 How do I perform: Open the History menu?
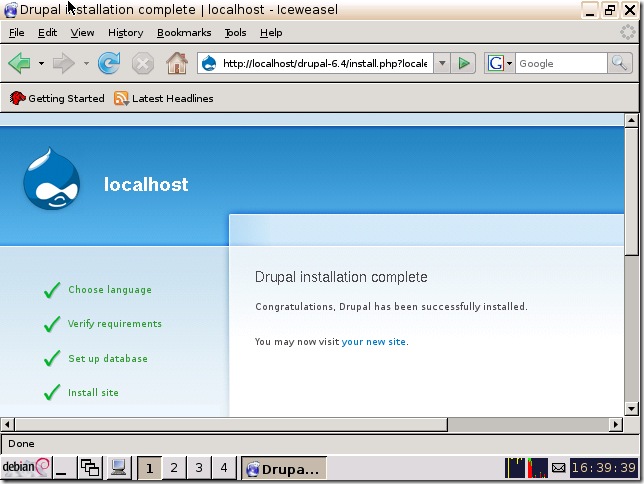[125, 32]
